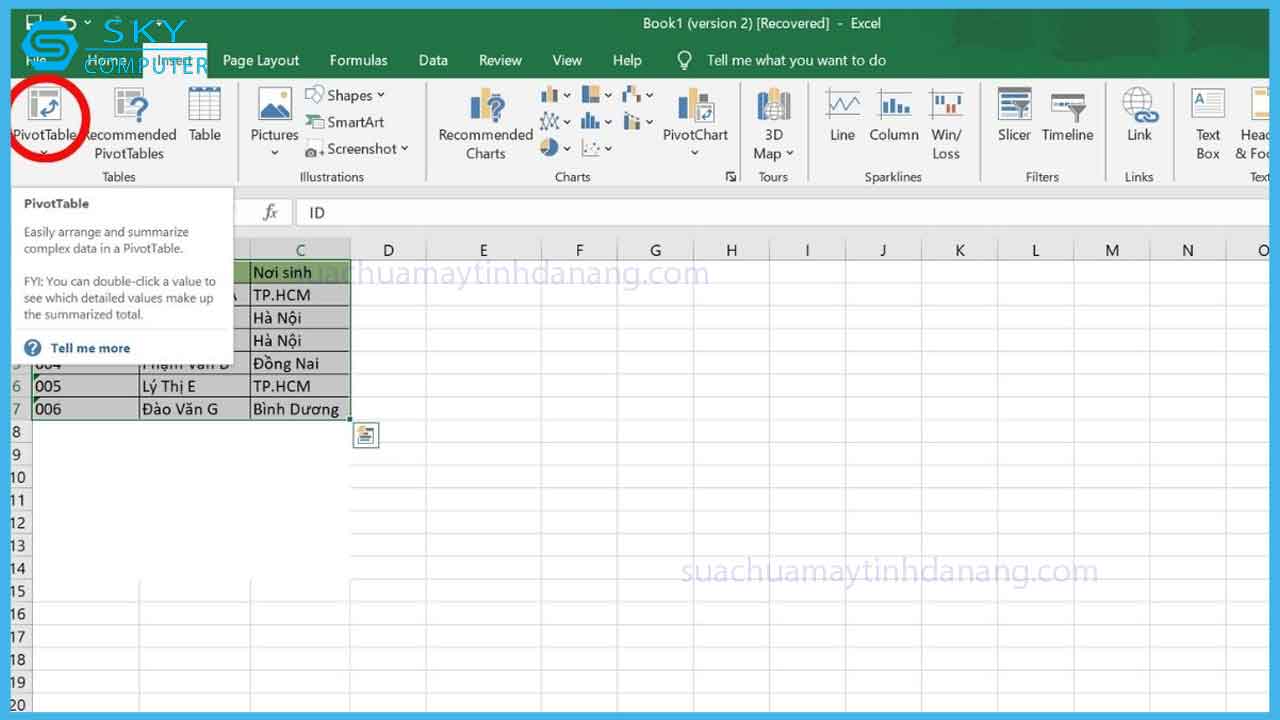Image resolution: width=1280 pixels, height=720 pixels.
Task: Insert a line or area chart
Action: pyautogui.click(x=555, y=121)
